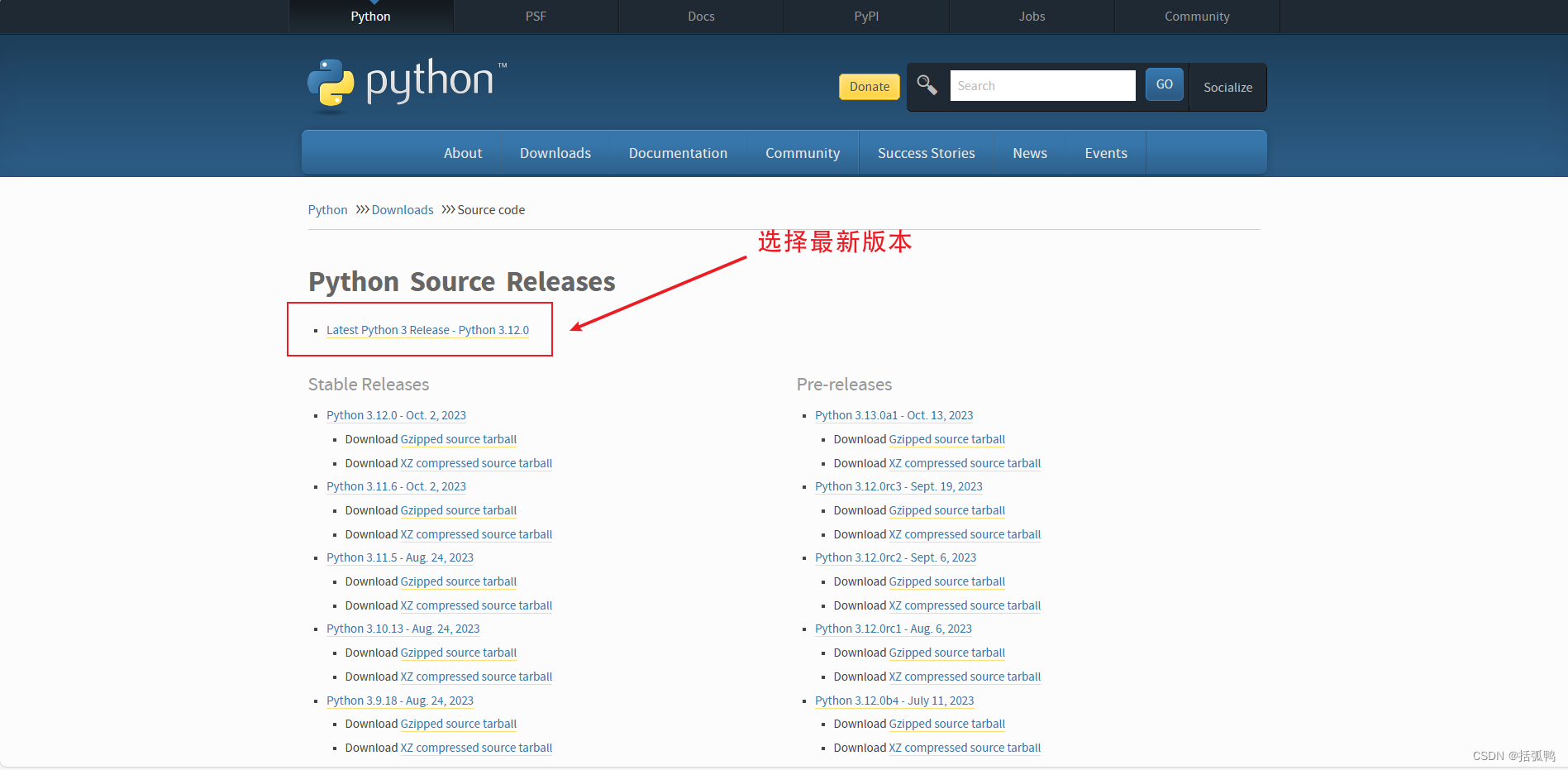This screenshot has width=1568, height=770.
Task: Switch to the Docs section
Action: [700, 16]
